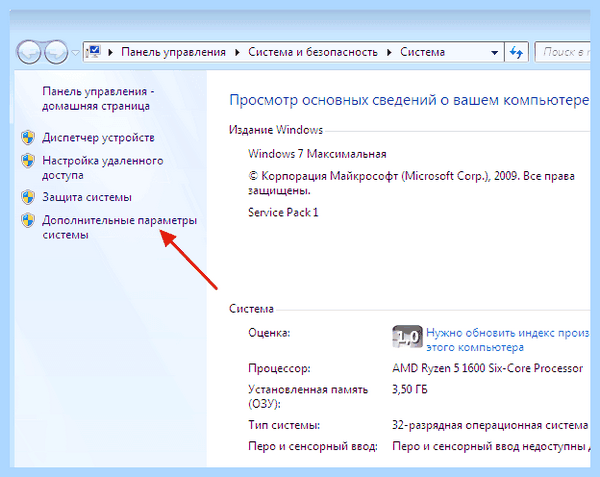Open Панель управления - домашняя страница link
The image size is (600, 477).
coord(98,99)
